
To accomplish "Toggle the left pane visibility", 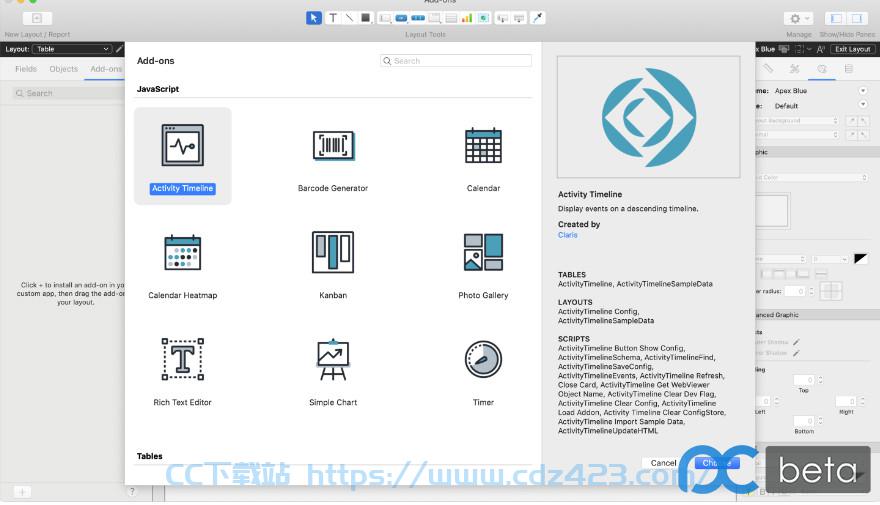I will click(x=836, y=19).
